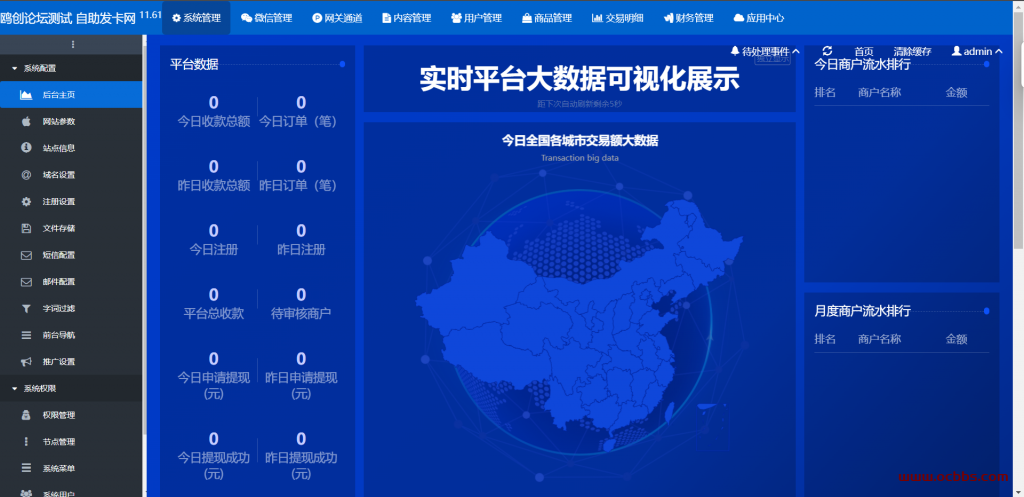This screenshot has height=497, width=1024.
Task: Click the apple icon beside 网站参数
Action: (26, 121)
